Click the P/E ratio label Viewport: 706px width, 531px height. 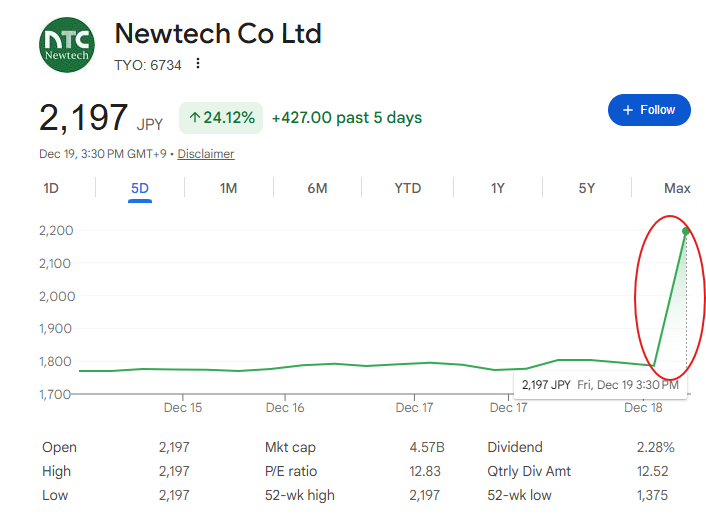point(291,471)
